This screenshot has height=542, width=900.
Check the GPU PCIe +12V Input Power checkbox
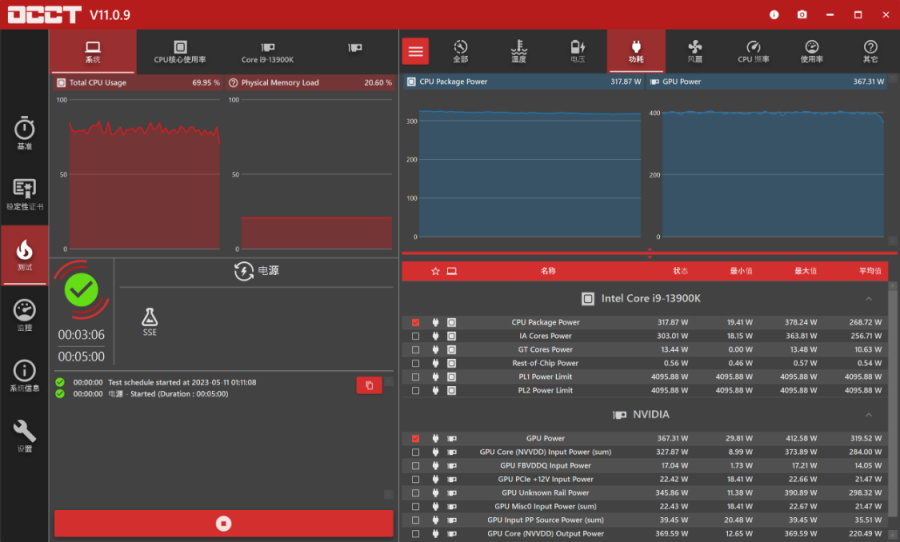416,479
